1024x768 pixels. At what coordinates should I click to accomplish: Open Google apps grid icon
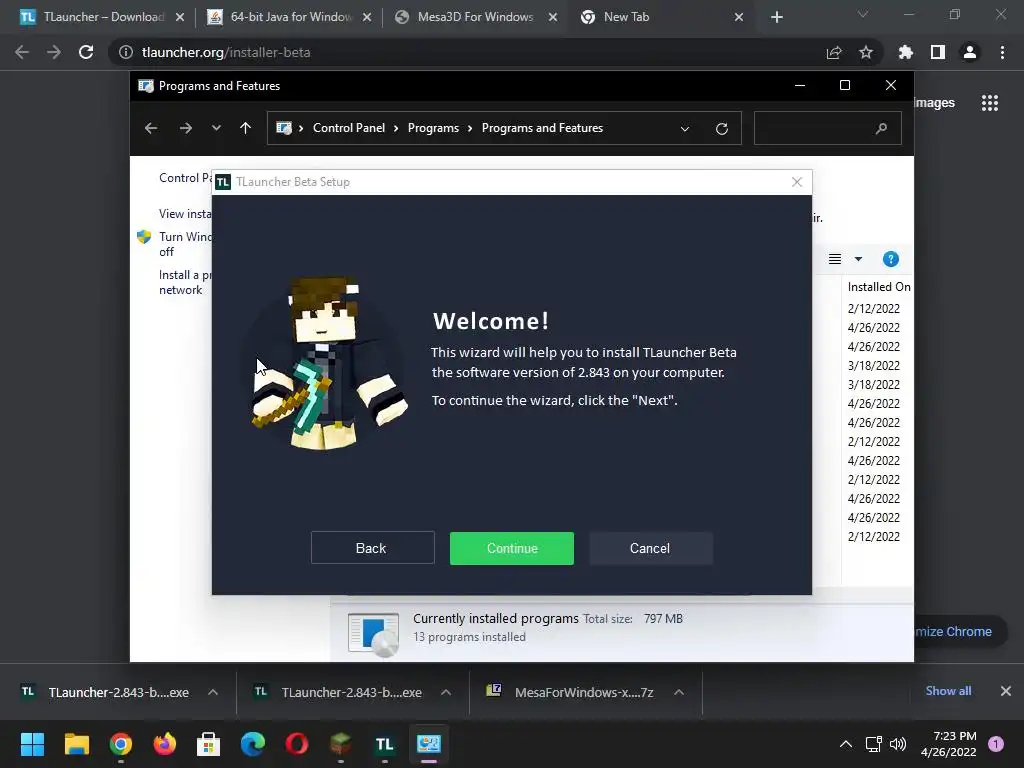point(989,103)
